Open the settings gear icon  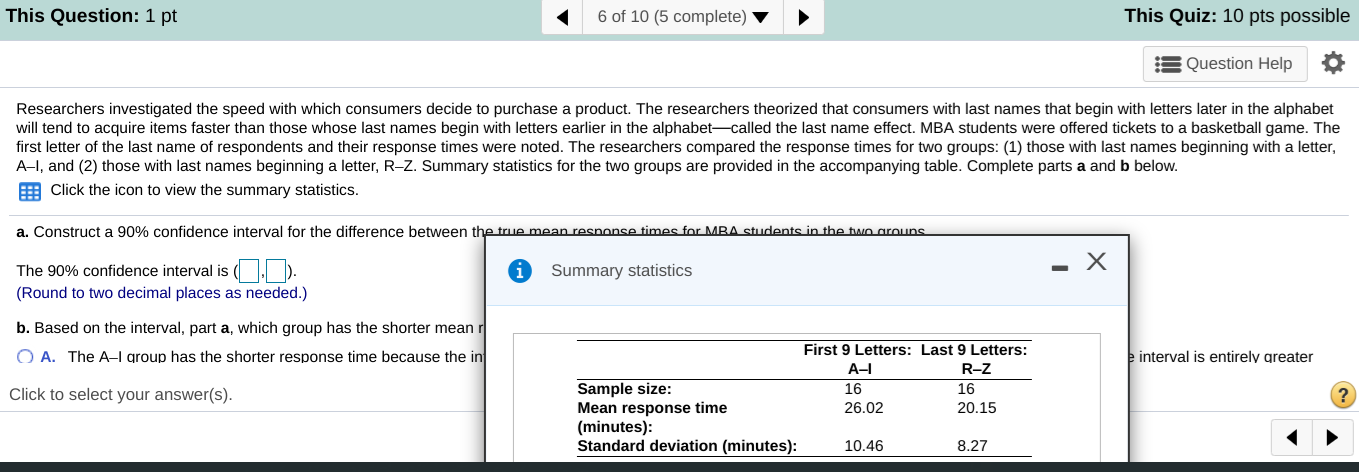click(1333, 63)
